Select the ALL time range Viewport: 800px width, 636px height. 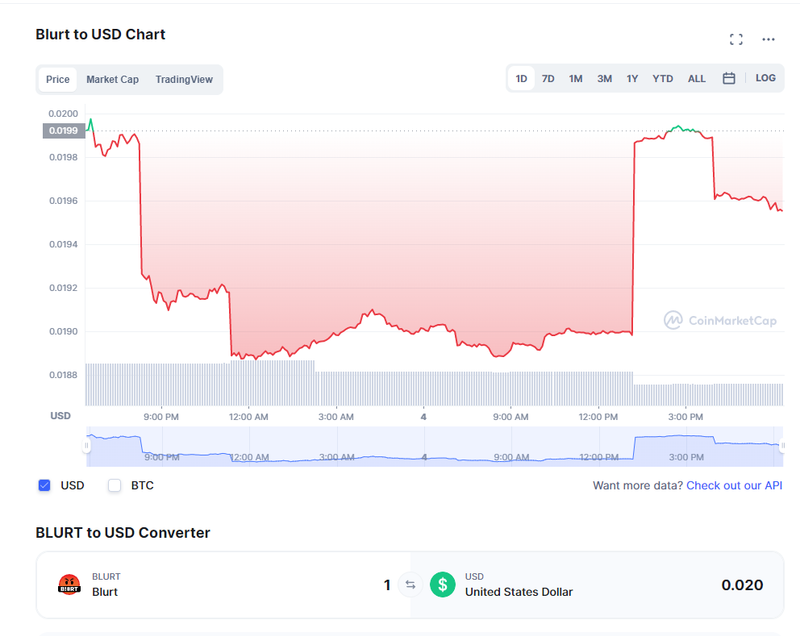[x=696, y=79]
